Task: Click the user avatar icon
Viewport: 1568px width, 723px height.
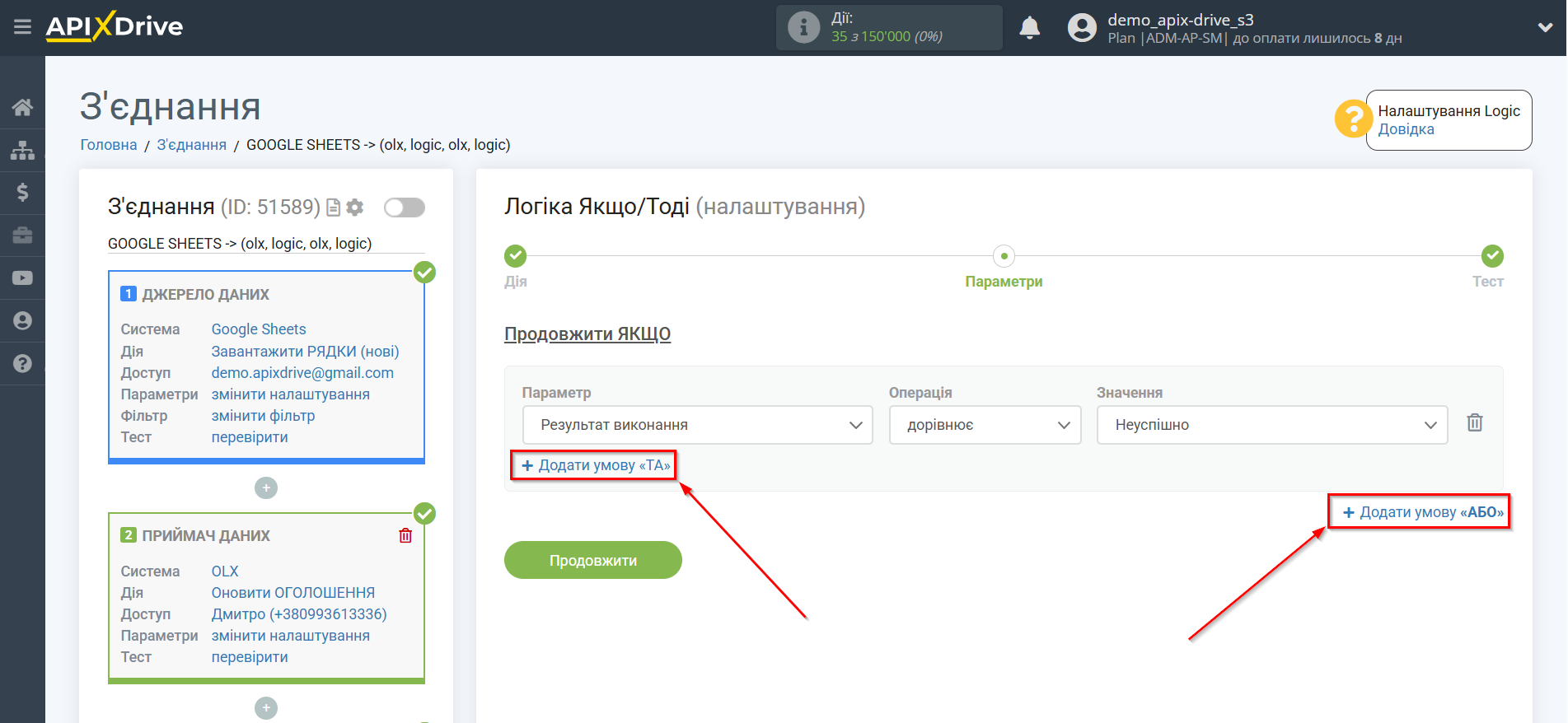Action: pyautogui.click(x=1082, y=28)
